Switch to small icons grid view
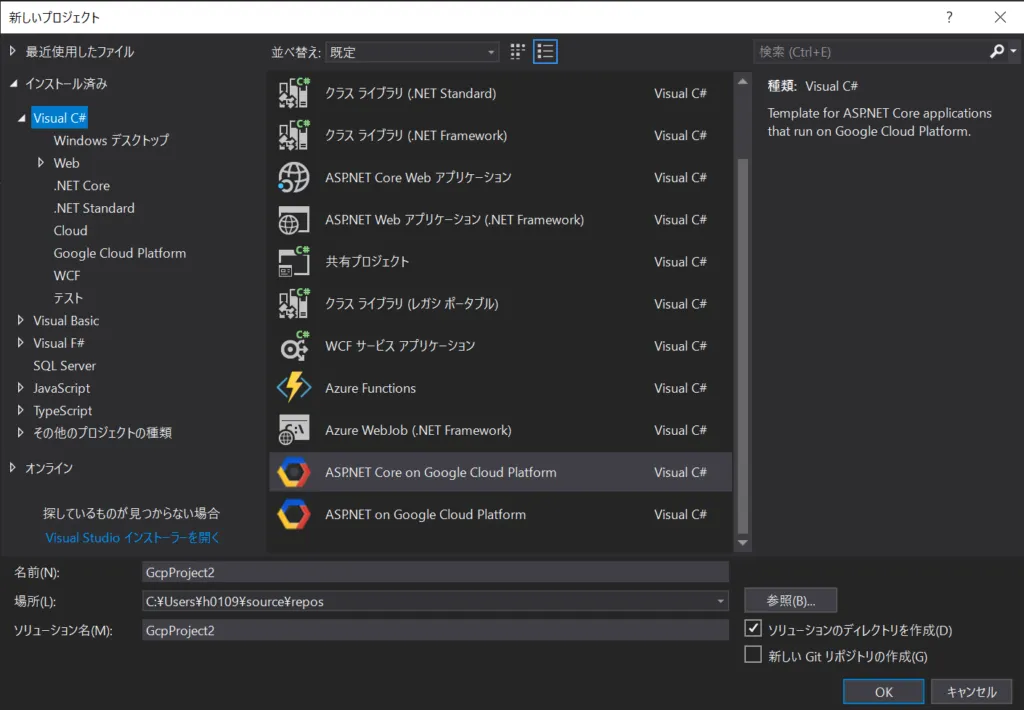Viewport: 1024px width, 710px height. point(517,52)
